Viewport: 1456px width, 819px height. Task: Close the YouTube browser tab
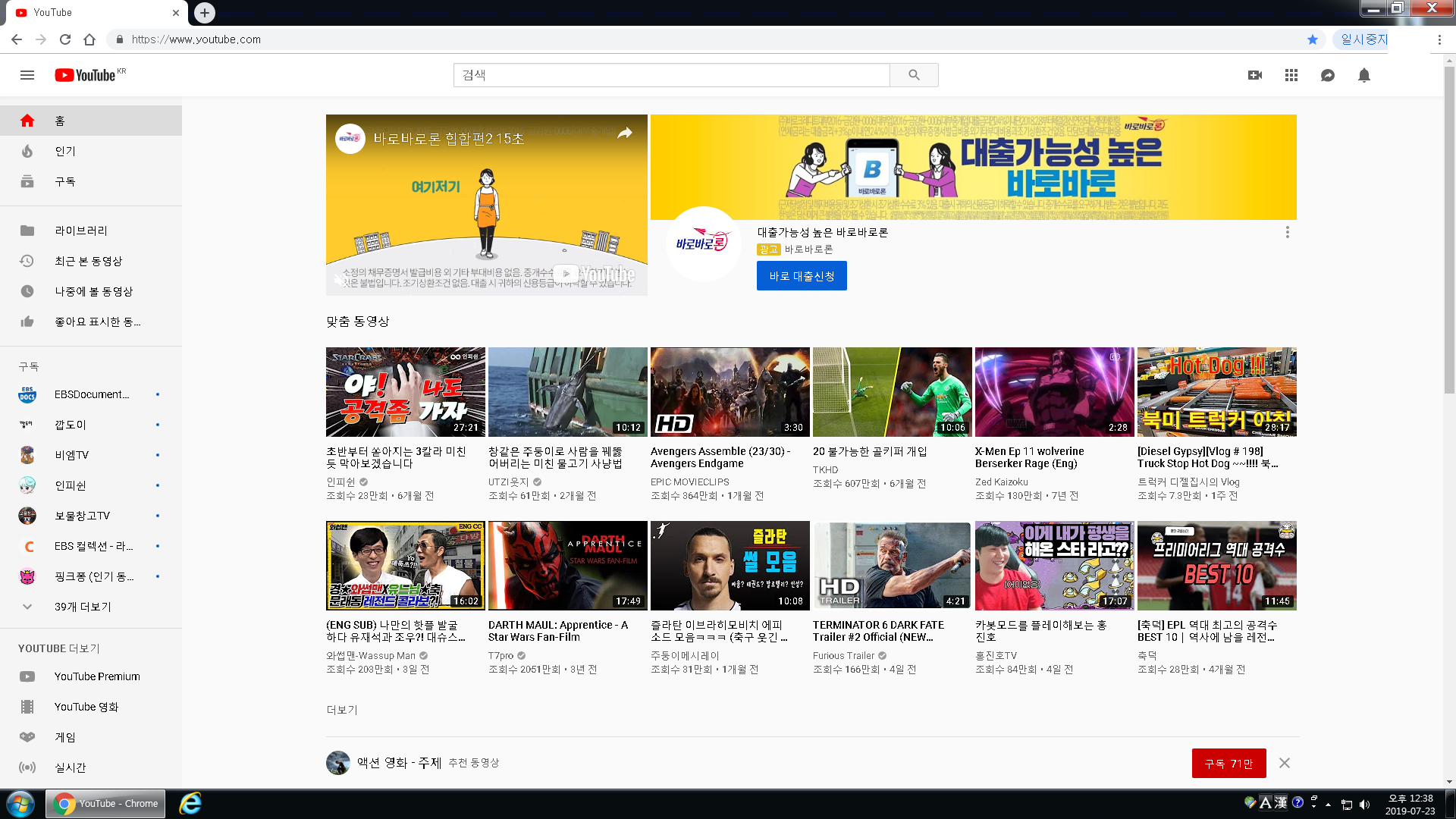(176, 12)
